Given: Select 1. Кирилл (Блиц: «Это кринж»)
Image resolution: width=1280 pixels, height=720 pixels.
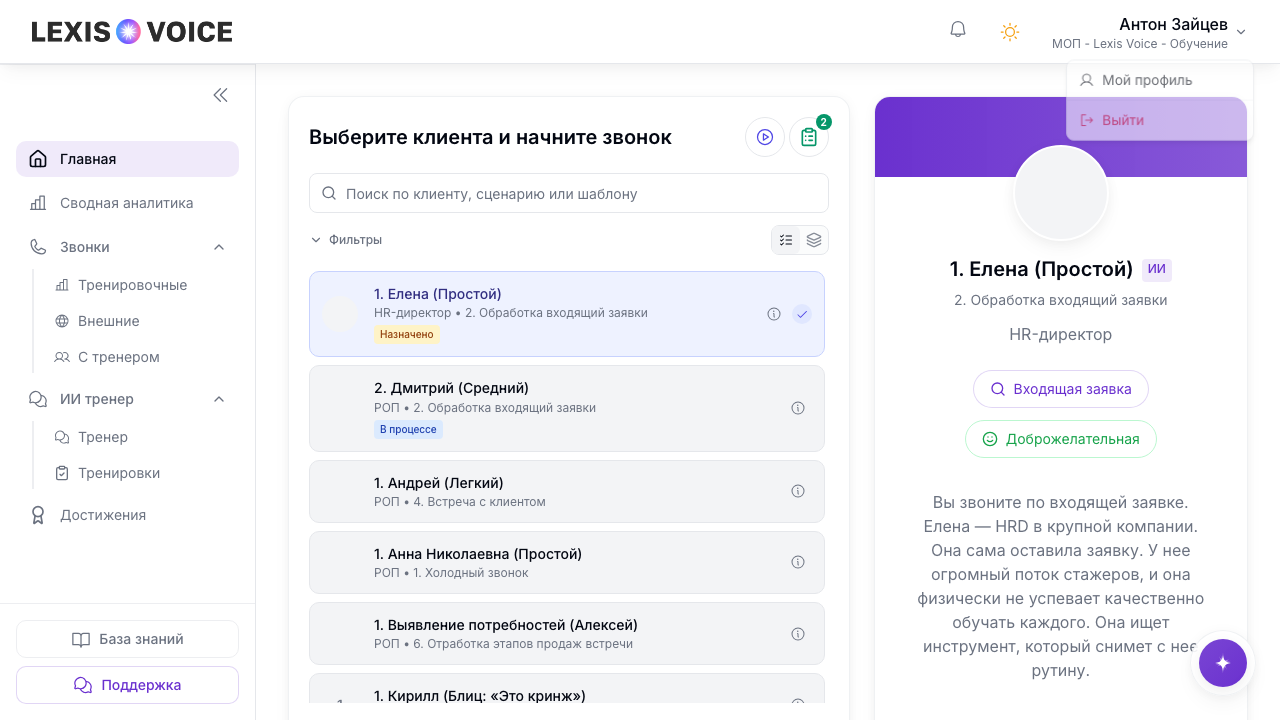Looking at the screenshot, I should [x=567, y=689].
